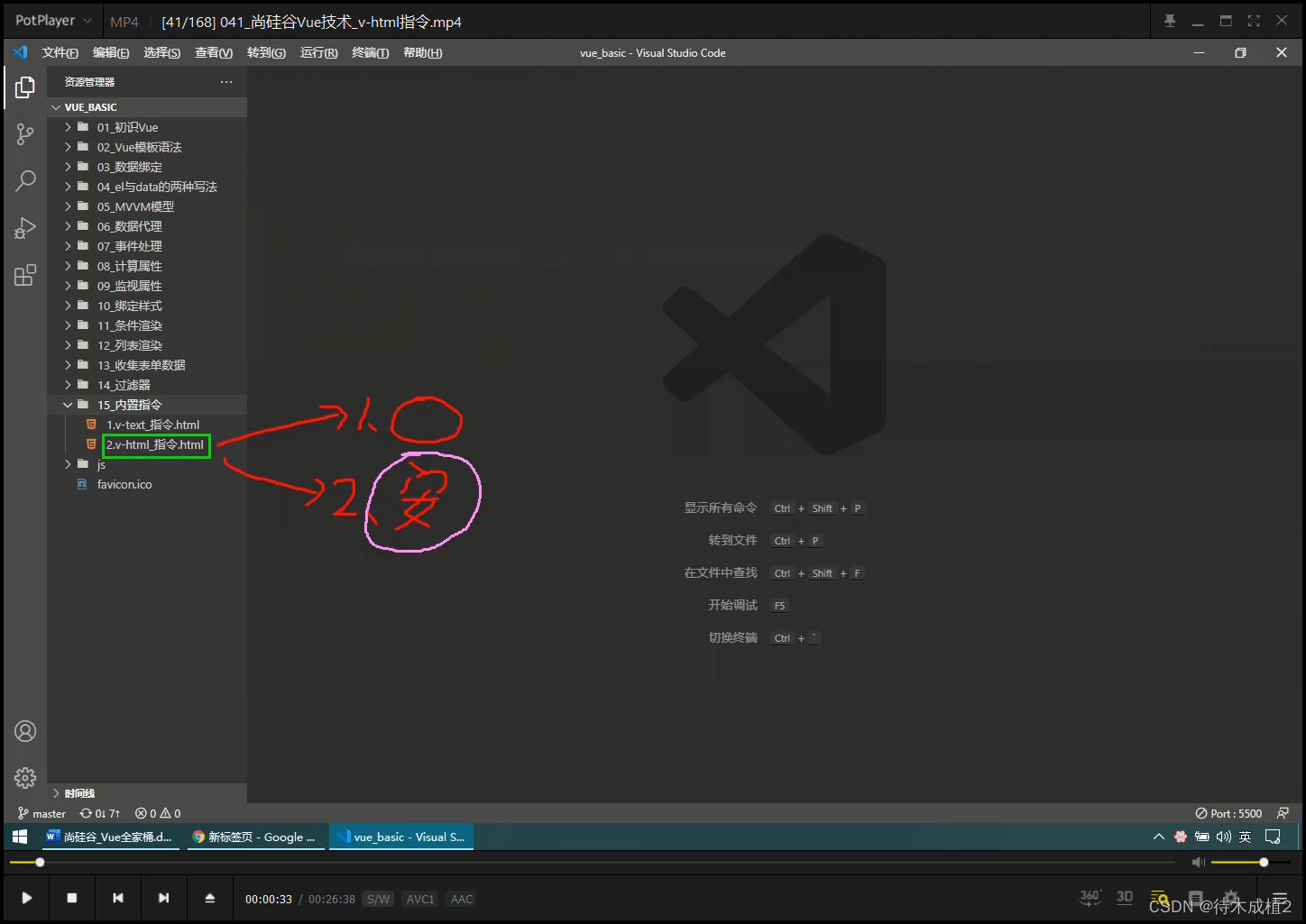Collapse the 15_内置指令 folder

click(147, 405)
